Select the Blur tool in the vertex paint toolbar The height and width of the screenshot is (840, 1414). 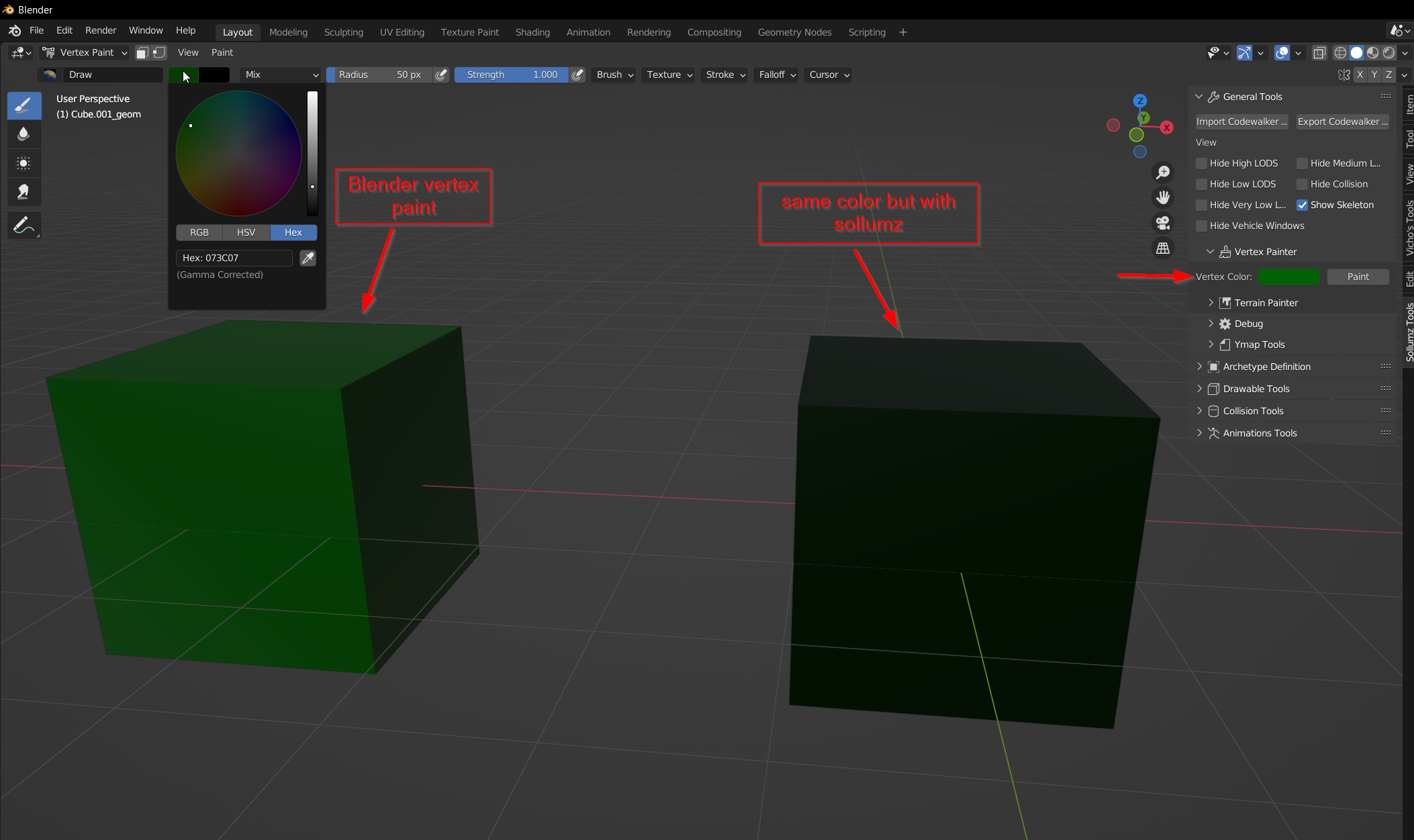point(24,134)
